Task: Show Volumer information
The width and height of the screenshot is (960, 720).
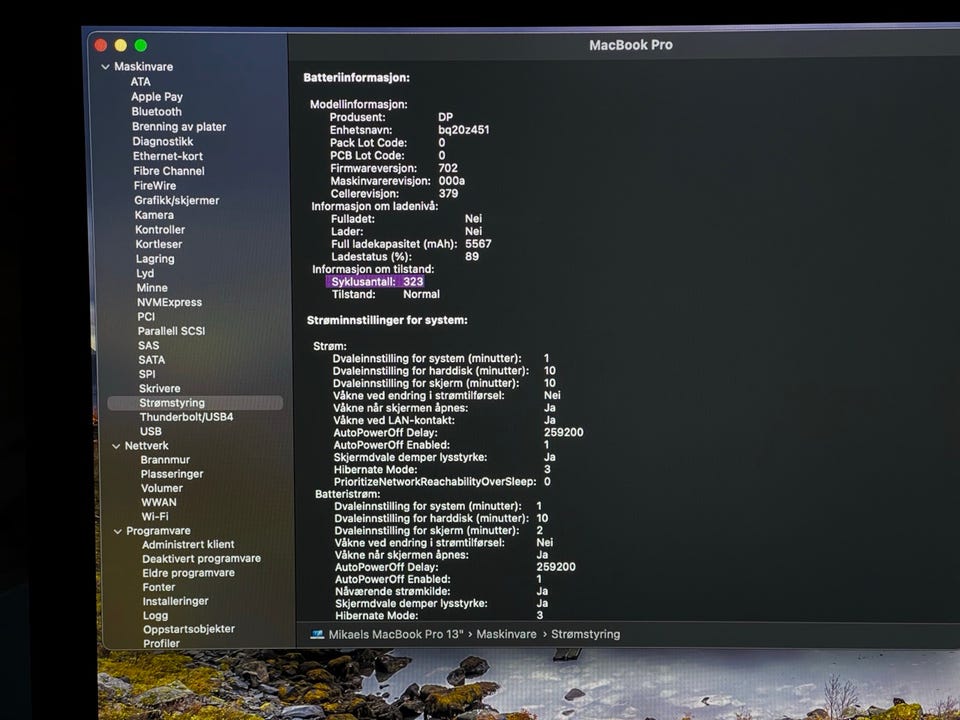Action: [162, 489]
